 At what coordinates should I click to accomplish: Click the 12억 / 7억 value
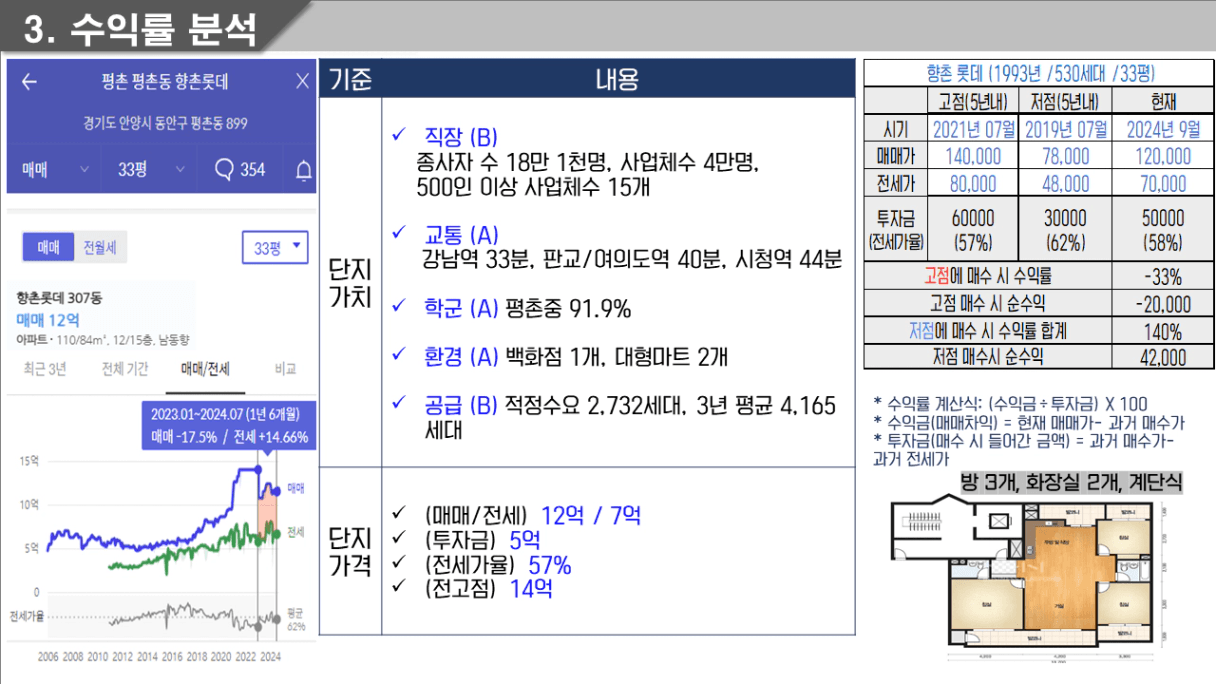591,516
